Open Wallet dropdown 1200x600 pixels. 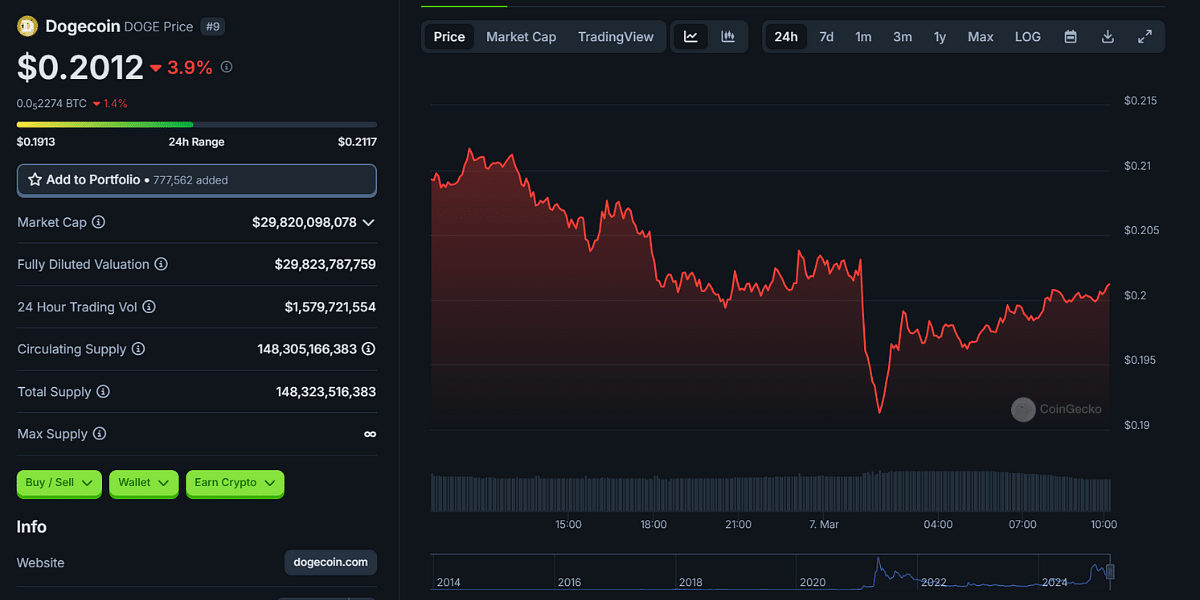point(144,483)
